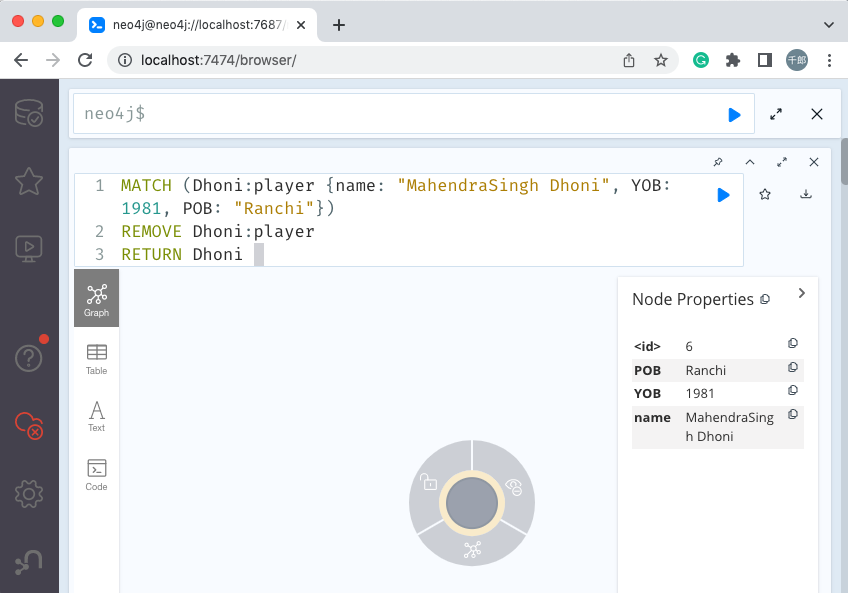Select the neo4j@neo4j://localhost:7687 tab

click(197, 25)
